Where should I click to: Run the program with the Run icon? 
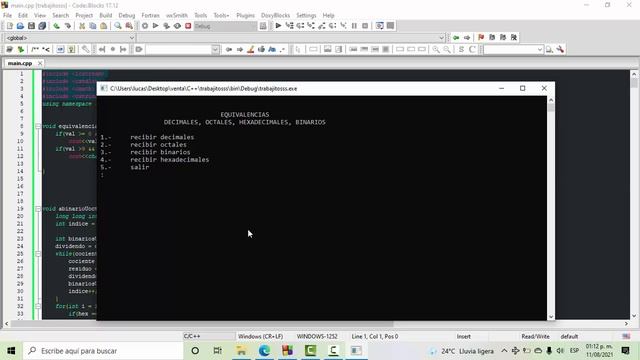156,26
